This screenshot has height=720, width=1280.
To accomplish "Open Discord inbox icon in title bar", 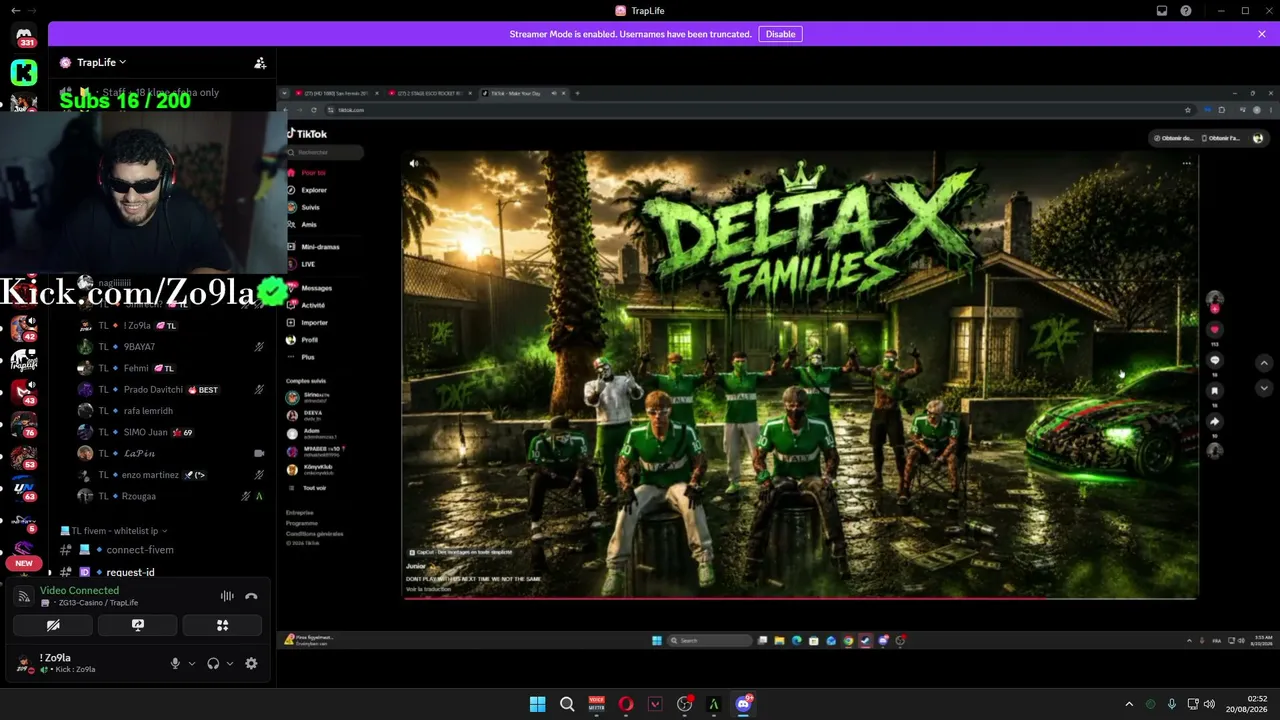I will [1162, 11].
